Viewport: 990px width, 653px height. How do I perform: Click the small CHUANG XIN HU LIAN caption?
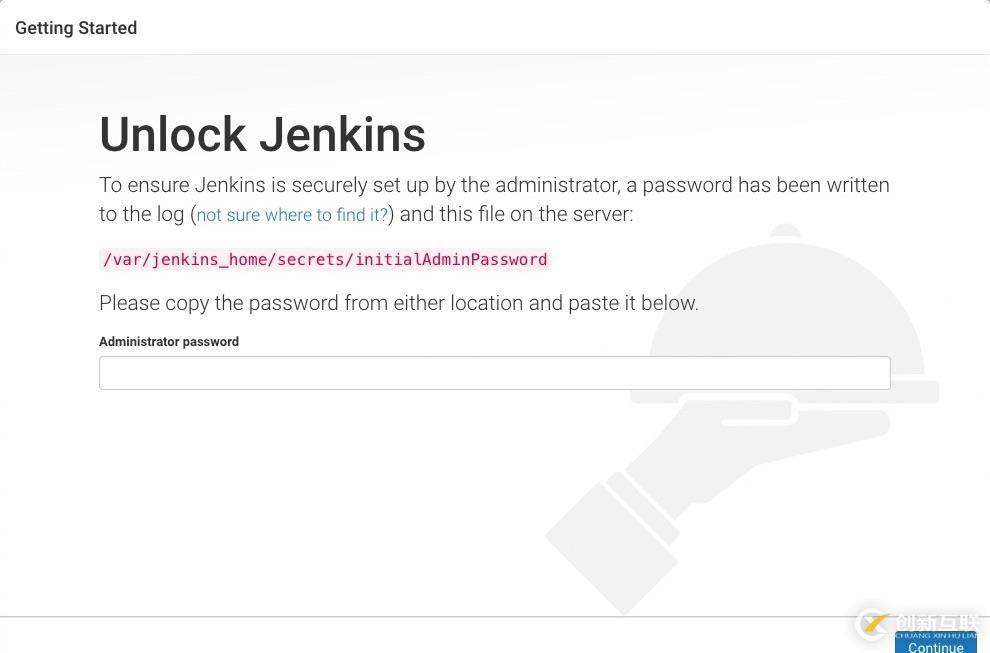pos(935,636)
